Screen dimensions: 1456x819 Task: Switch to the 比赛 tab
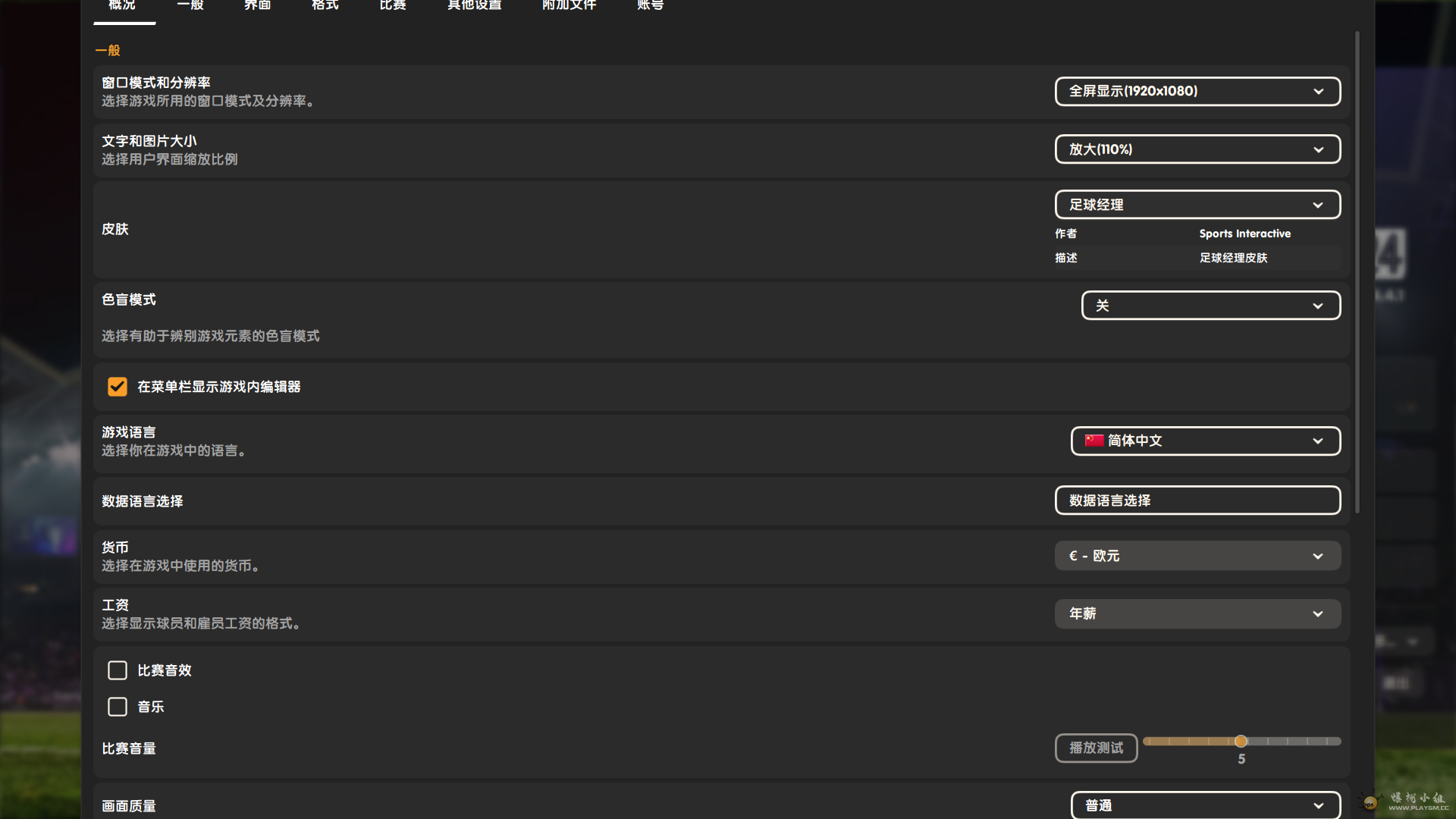[x=393, y=6]
